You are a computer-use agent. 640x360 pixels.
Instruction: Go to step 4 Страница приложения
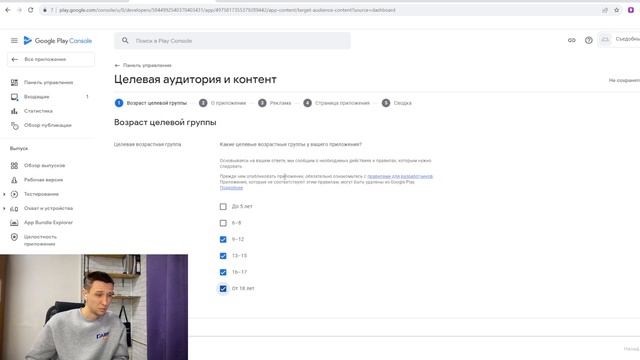pyautogui.click(x=336, y=103)
